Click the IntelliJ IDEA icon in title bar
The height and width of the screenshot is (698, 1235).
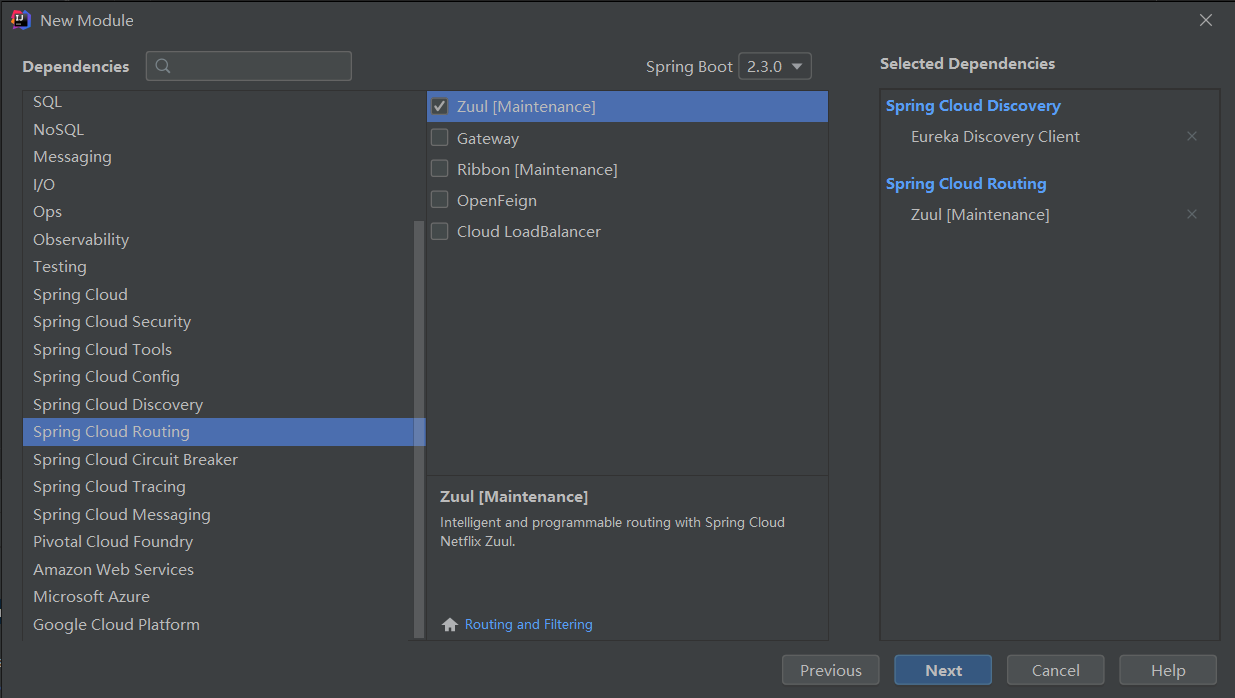coord(20,19)
